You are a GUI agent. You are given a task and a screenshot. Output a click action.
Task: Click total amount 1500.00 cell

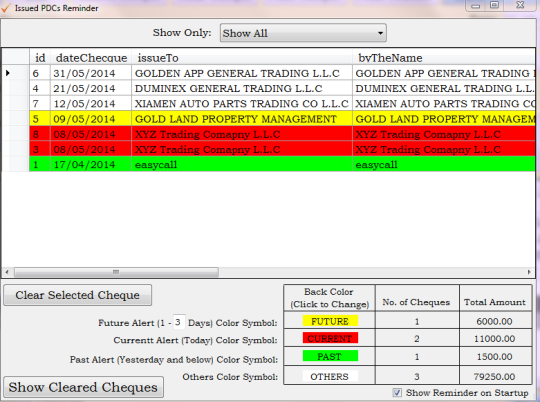pos(495,356)
